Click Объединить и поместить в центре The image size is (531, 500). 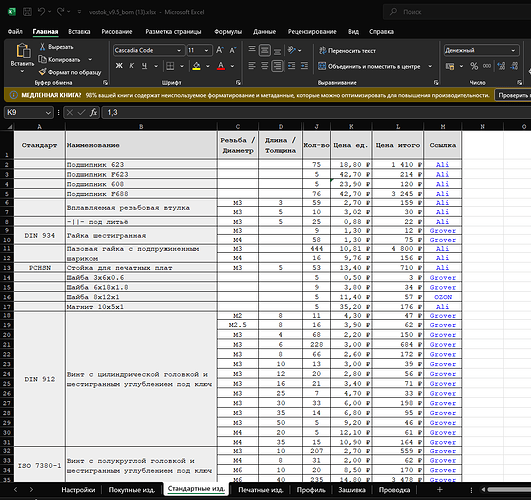pyautogui.click(x=370, y=66)
